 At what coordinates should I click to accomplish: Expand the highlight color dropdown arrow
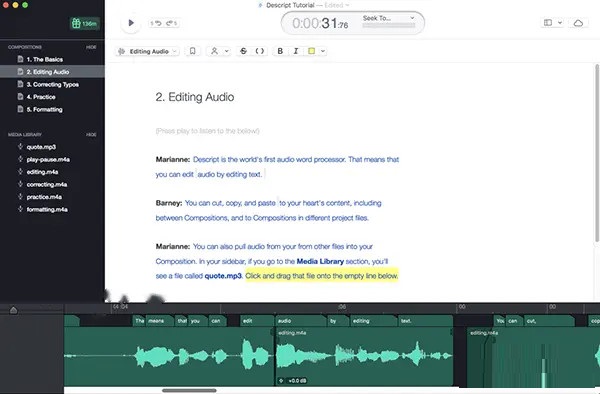(x=323, y=51)
